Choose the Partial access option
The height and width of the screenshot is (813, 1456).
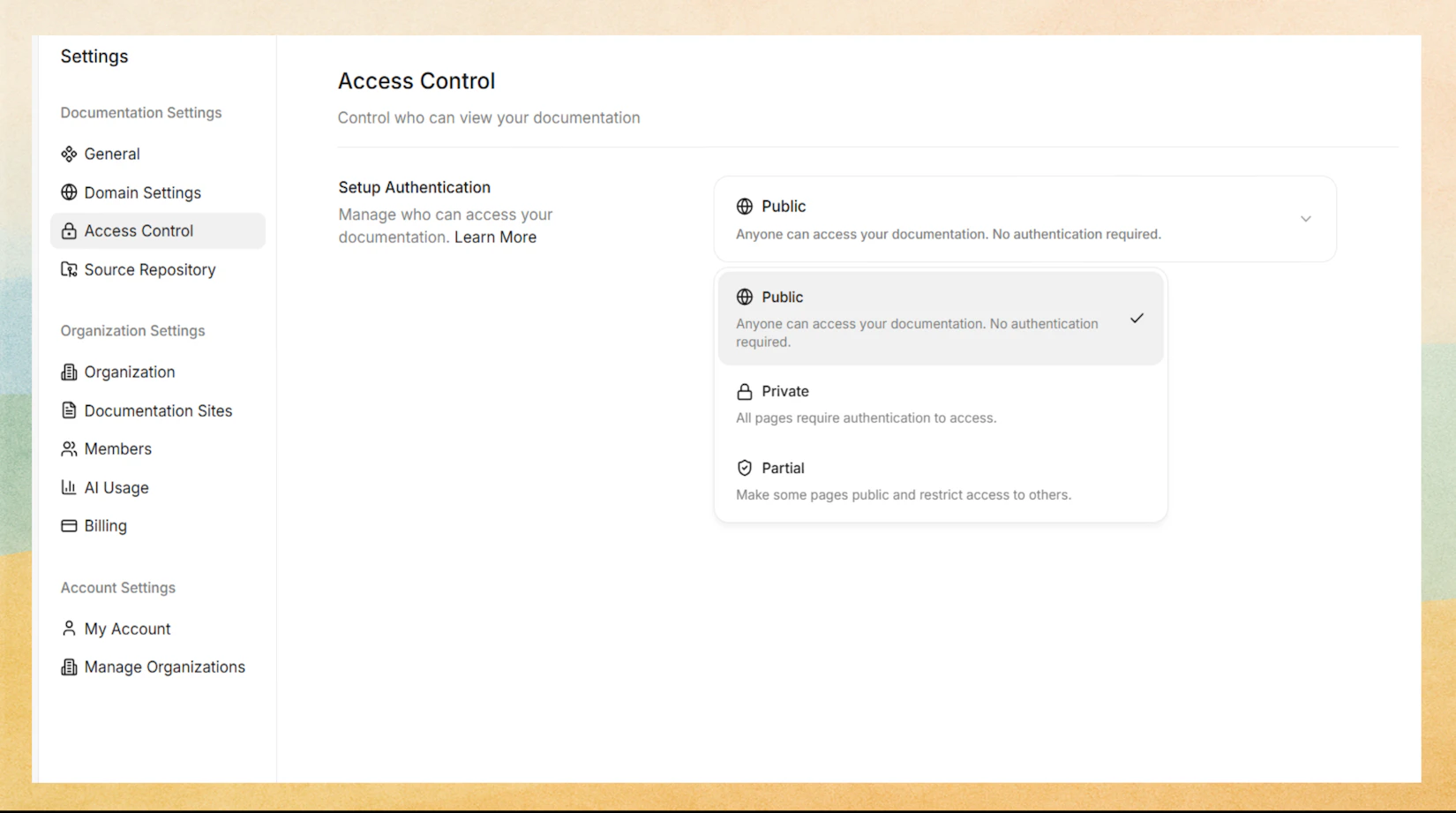pos(903,480)
